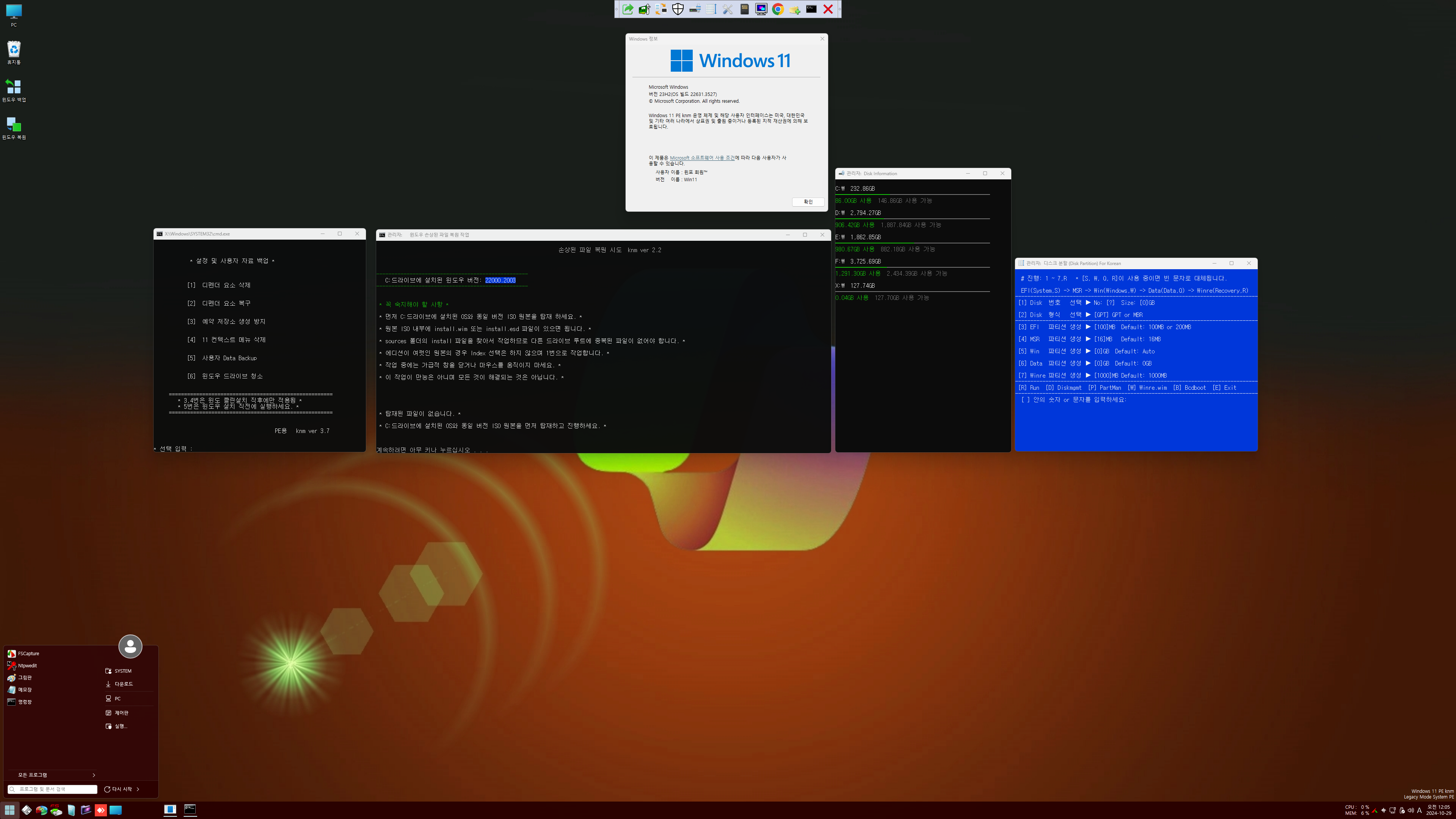
Task: Click the list with vertical arrow icon in toolbar
Action: tap(711, 9)
